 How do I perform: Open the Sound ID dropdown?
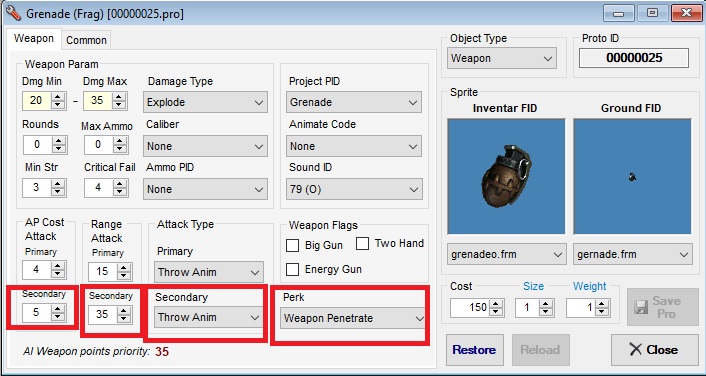click(354, 189)
